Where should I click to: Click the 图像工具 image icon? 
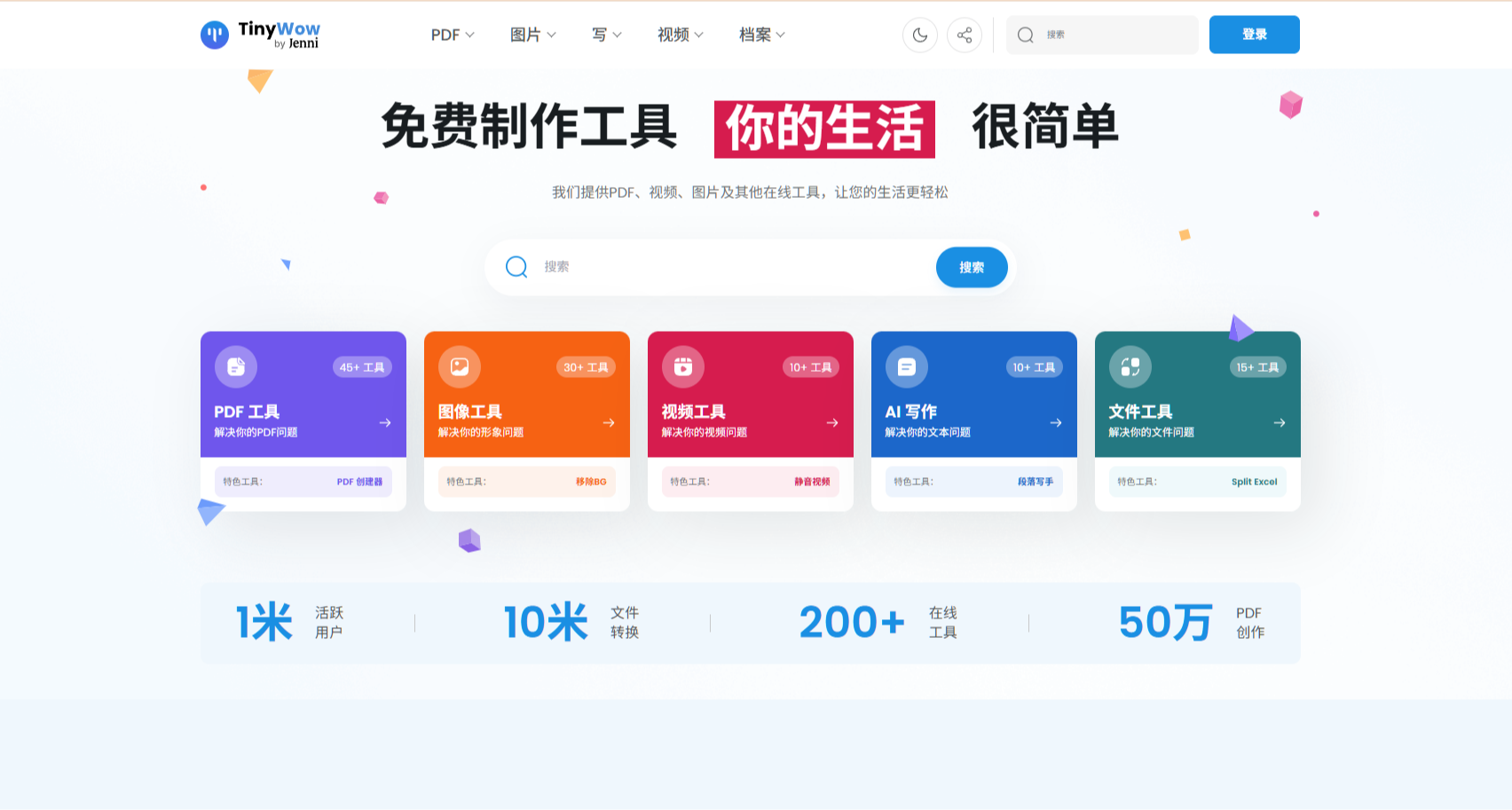pos(459,366)
